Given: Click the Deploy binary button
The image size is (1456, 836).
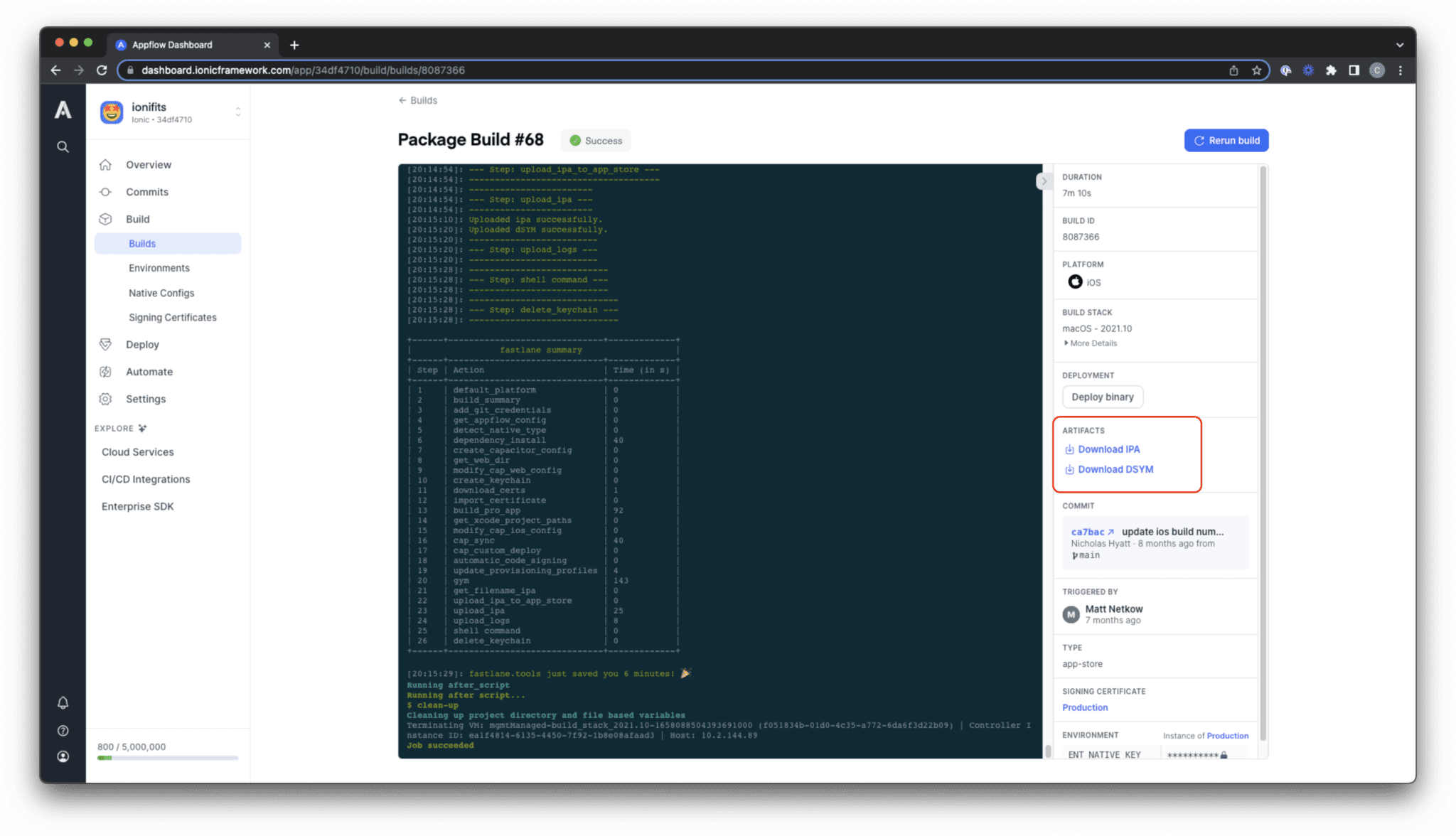Looking at the screenshot, I should point(1103,397).
